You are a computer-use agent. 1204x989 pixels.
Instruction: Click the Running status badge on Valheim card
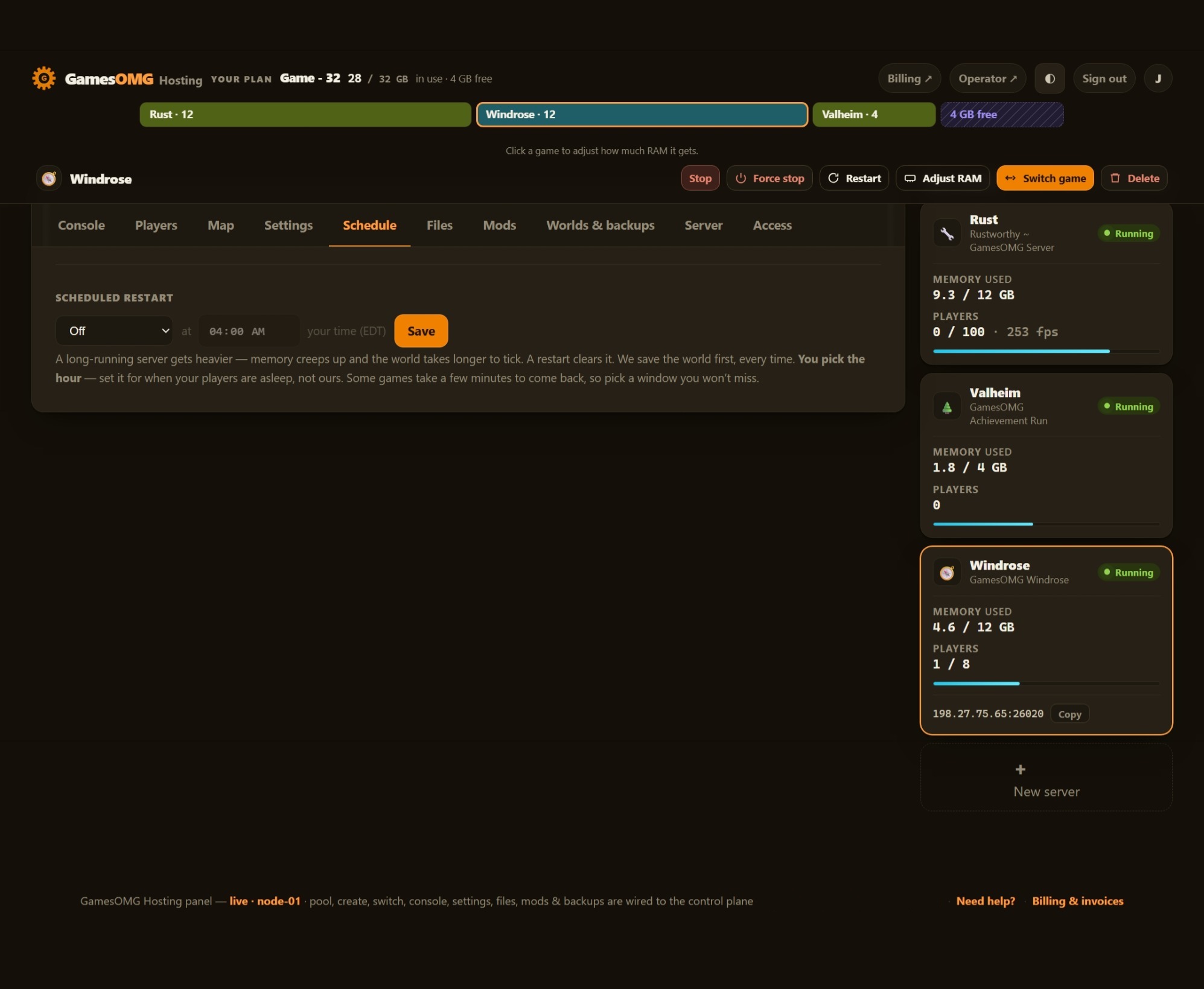point(1129,407)
